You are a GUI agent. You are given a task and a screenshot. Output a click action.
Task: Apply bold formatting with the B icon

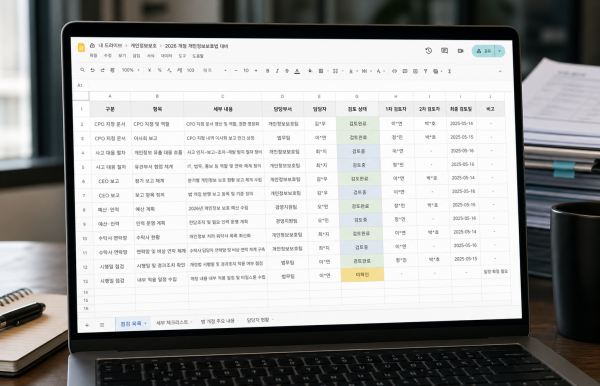(267, 71)
